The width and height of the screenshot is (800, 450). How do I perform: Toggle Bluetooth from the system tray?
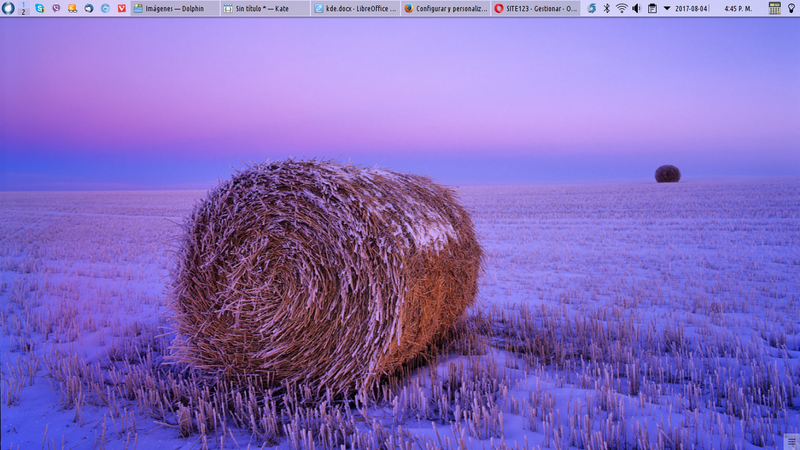point(606,8)
